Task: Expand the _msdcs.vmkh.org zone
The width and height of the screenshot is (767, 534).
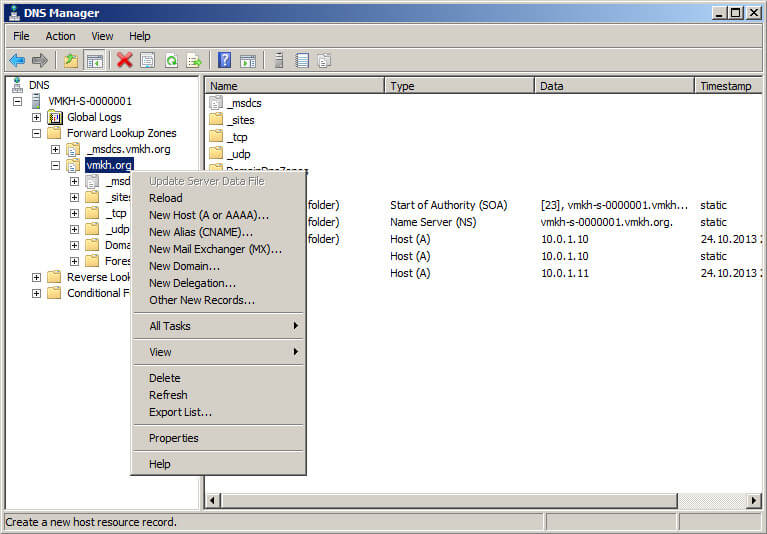Action: (x=55, y=149)
